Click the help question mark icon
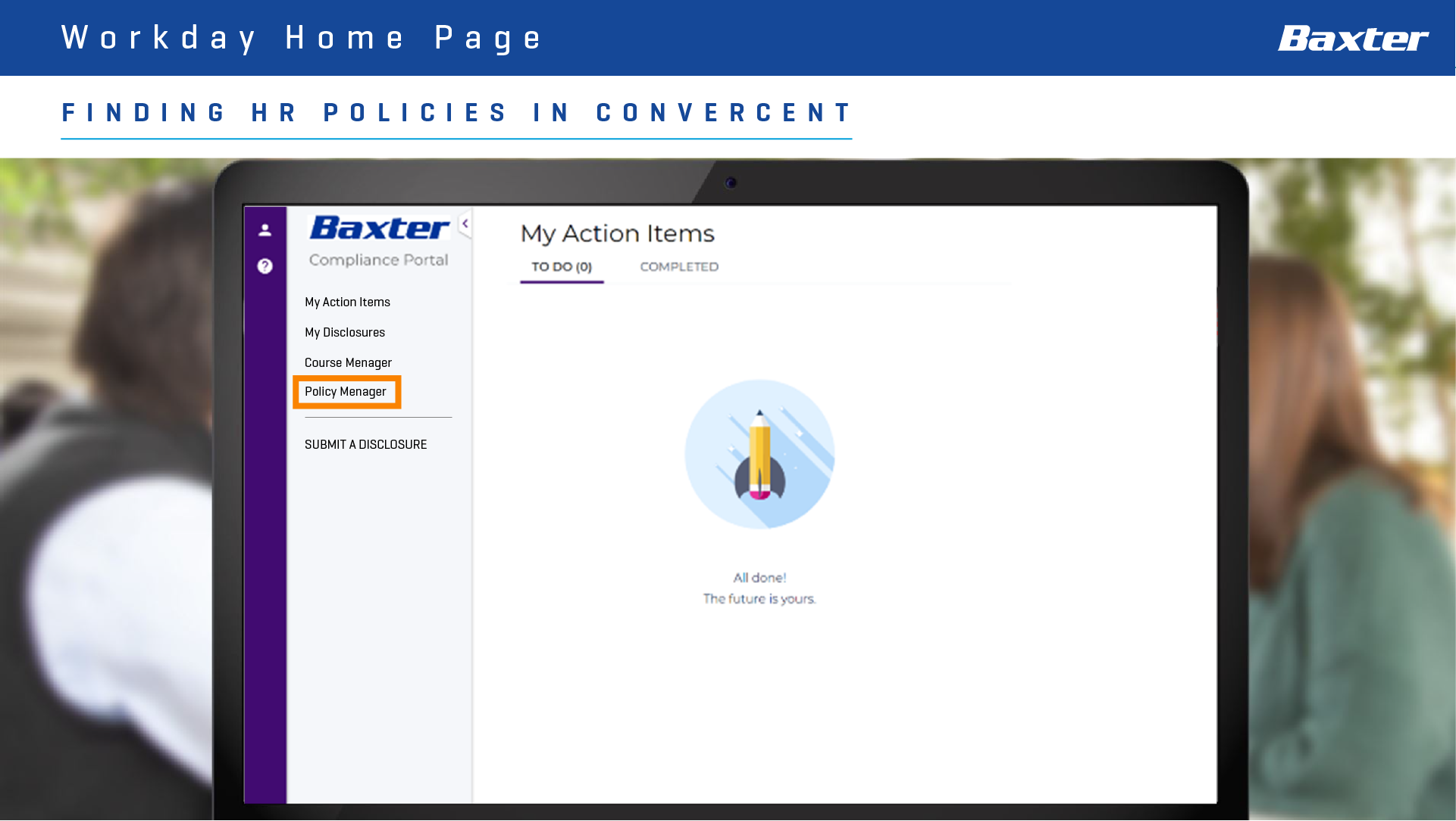This screenshot has width=1456, height=821. click(265, 266)
